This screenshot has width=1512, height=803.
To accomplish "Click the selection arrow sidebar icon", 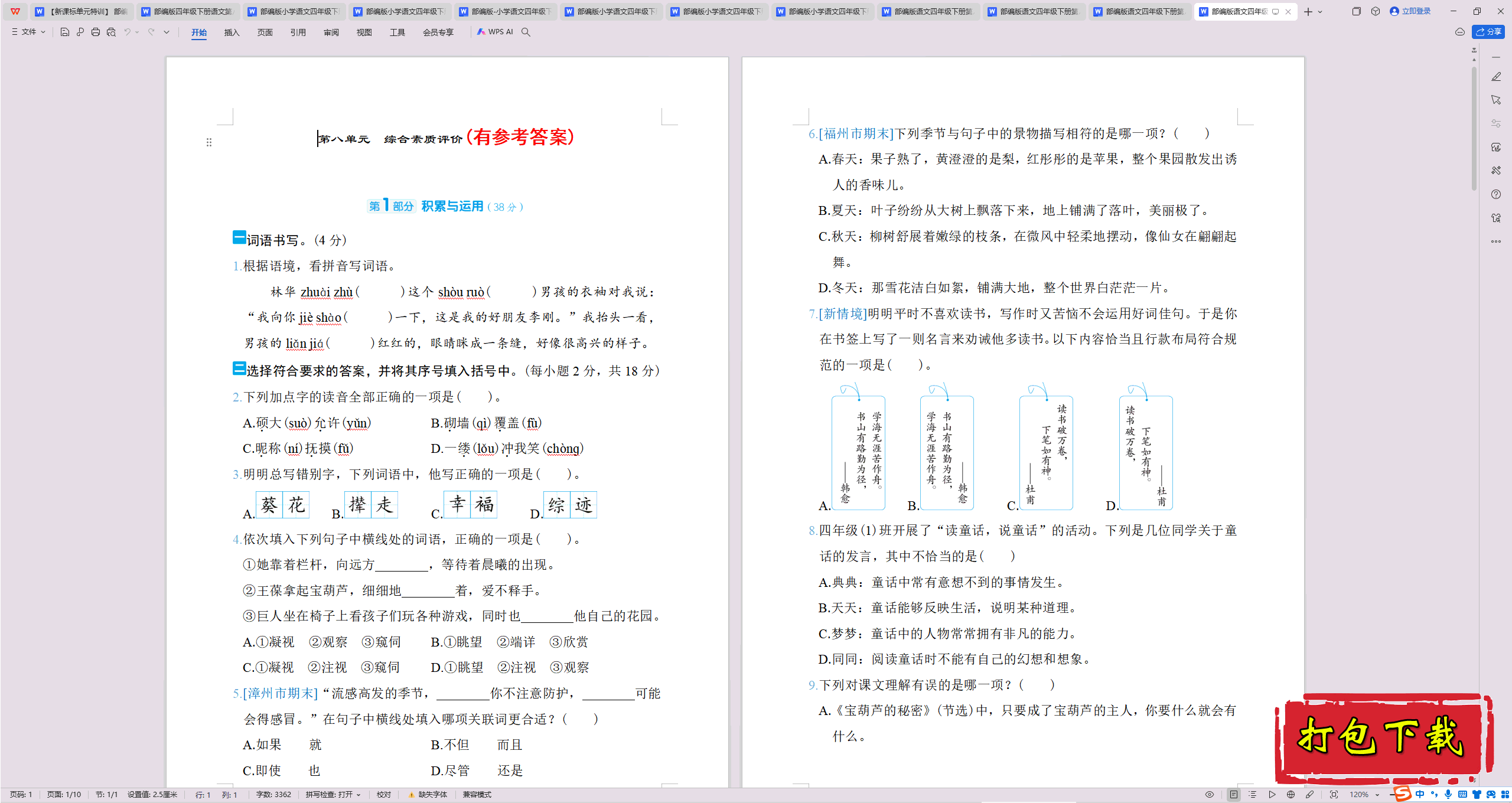I will tap(1496, 100).
